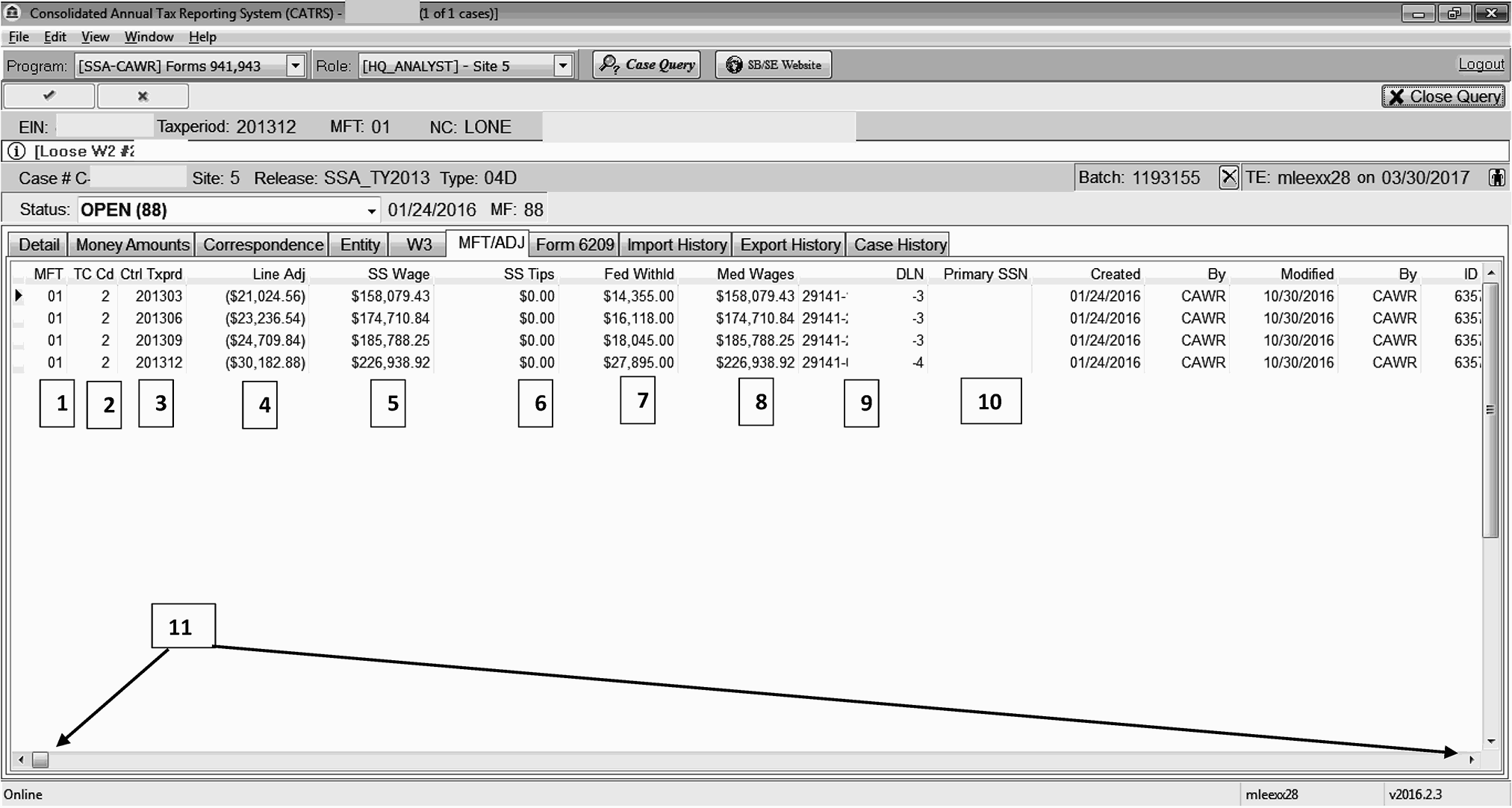Select the row selector for 201303 row
Viewport: 1512px width, 808px height.
(x=19, y=296)
